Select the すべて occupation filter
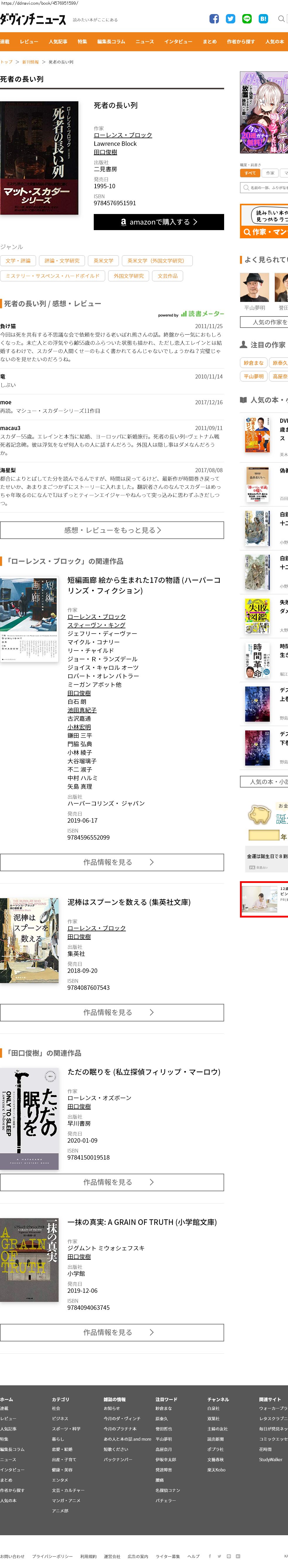The height and width of the screenshot is (1568, 288). click(250, 173)
